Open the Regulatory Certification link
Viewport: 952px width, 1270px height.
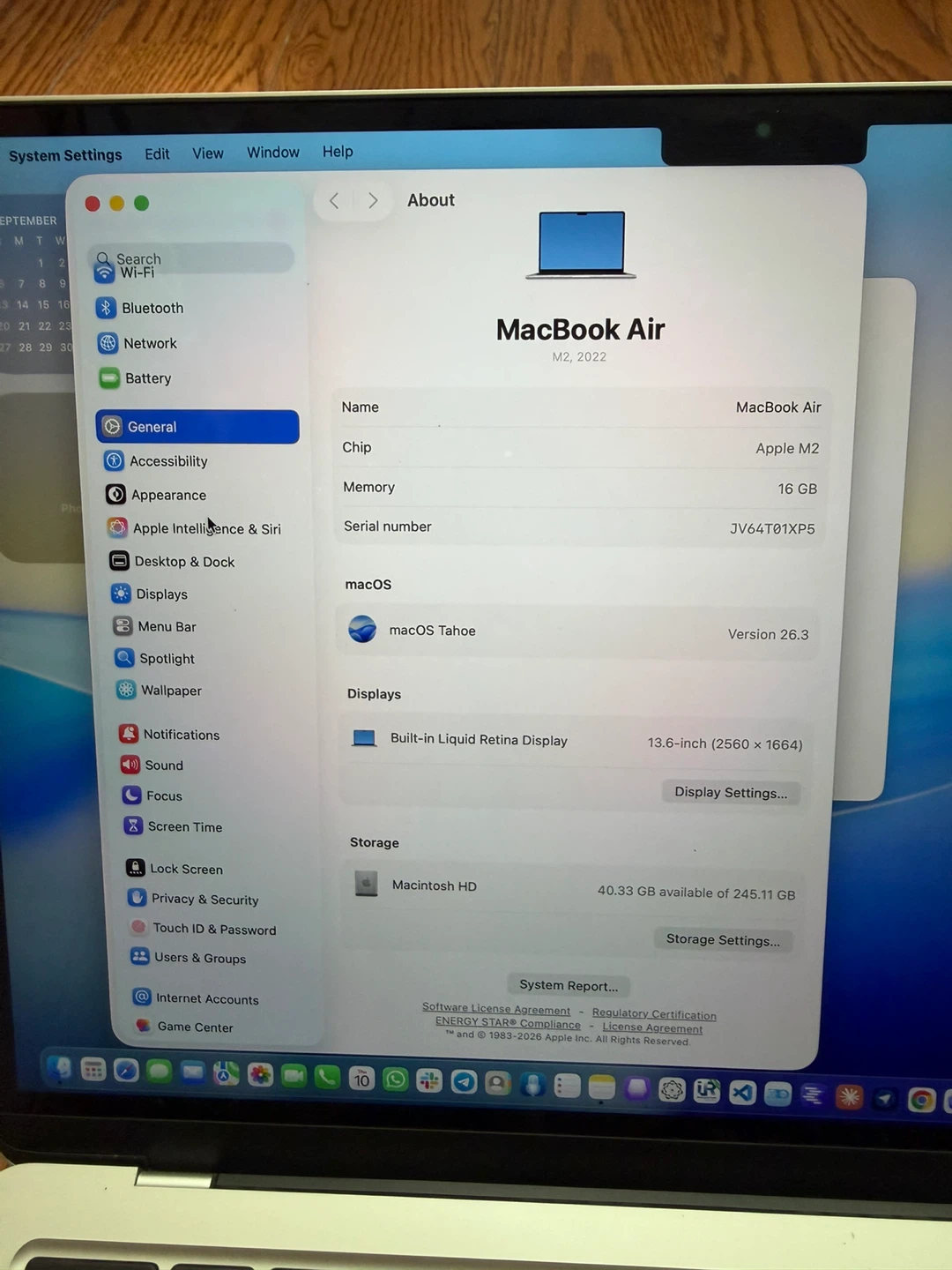tap(654, 1014)
